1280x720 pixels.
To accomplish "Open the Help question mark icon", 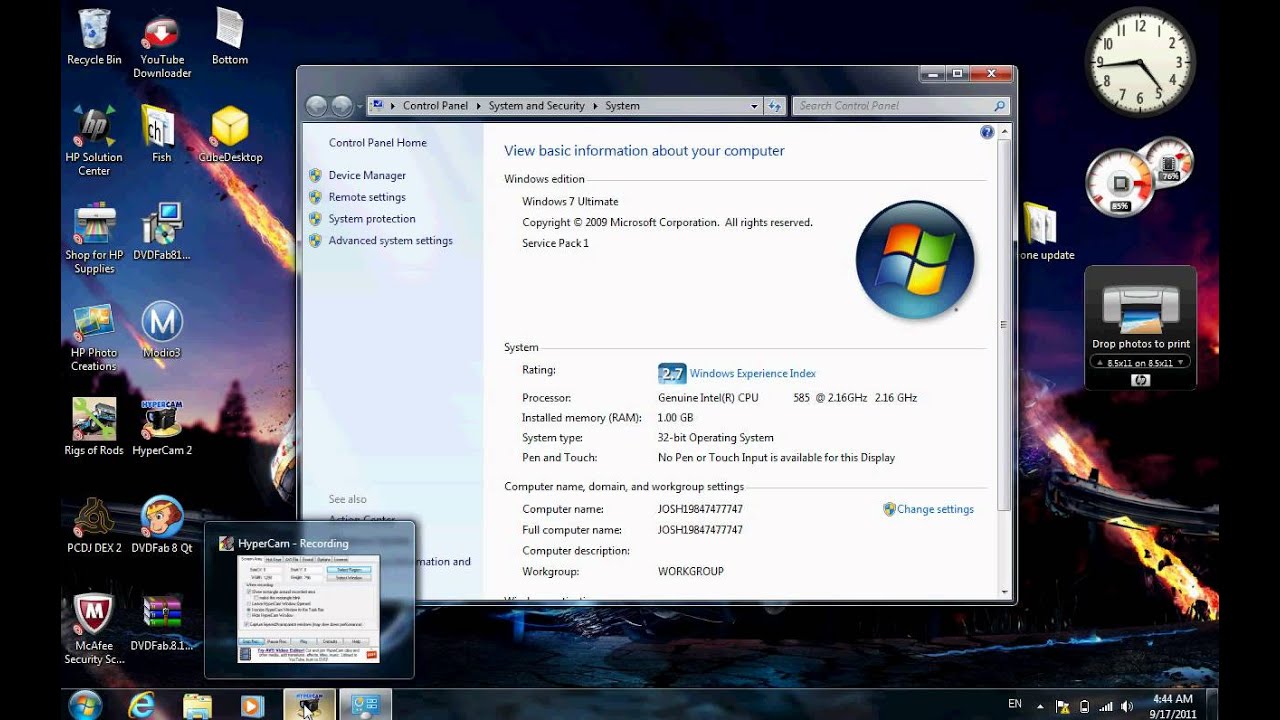I will coord(987,132).
